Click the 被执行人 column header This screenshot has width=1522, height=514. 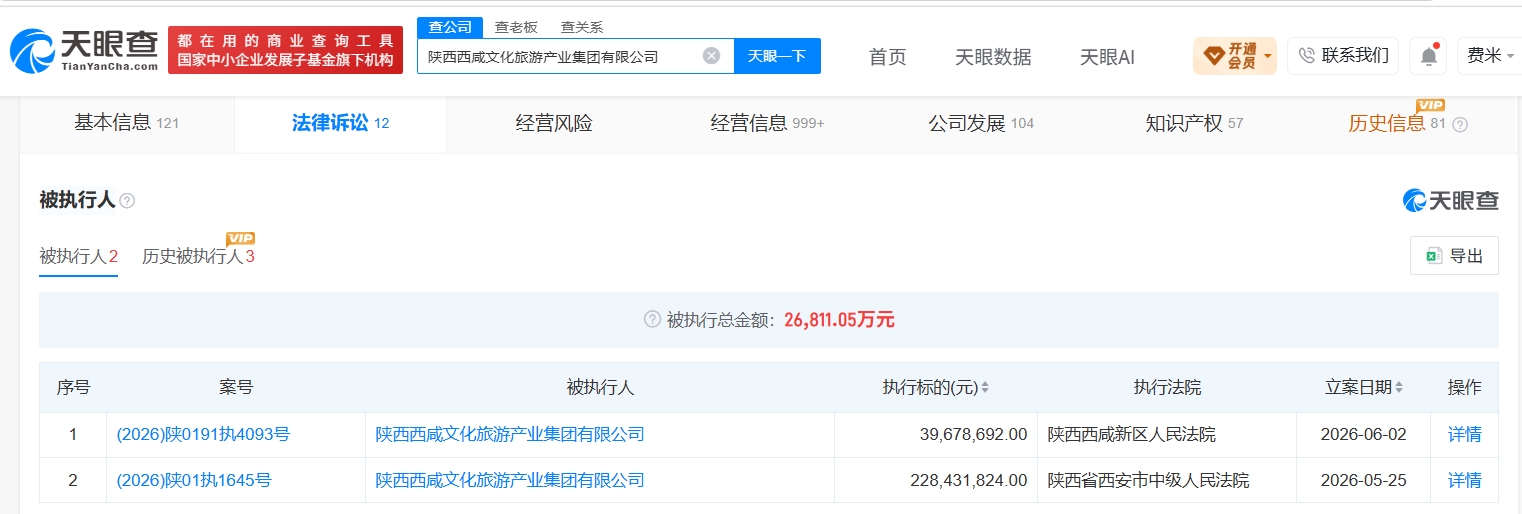tap(600, 387)
